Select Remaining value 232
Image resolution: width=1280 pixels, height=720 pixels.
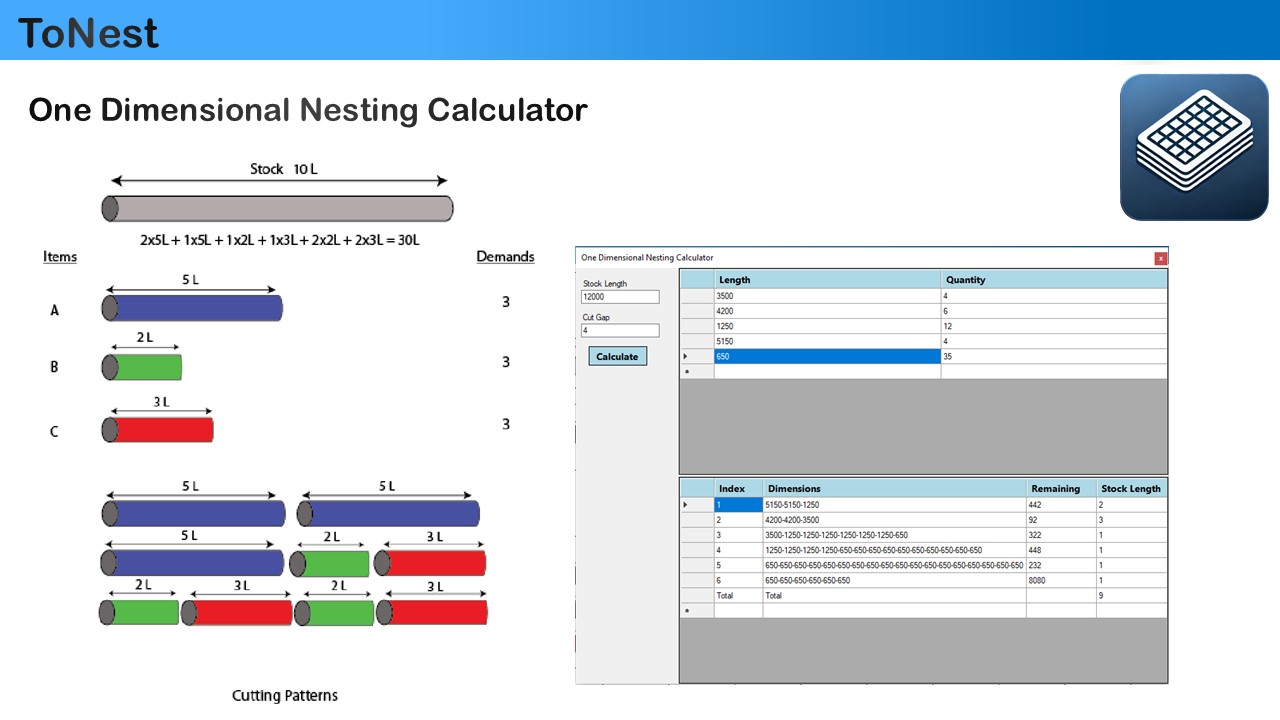coord(1061,565)
